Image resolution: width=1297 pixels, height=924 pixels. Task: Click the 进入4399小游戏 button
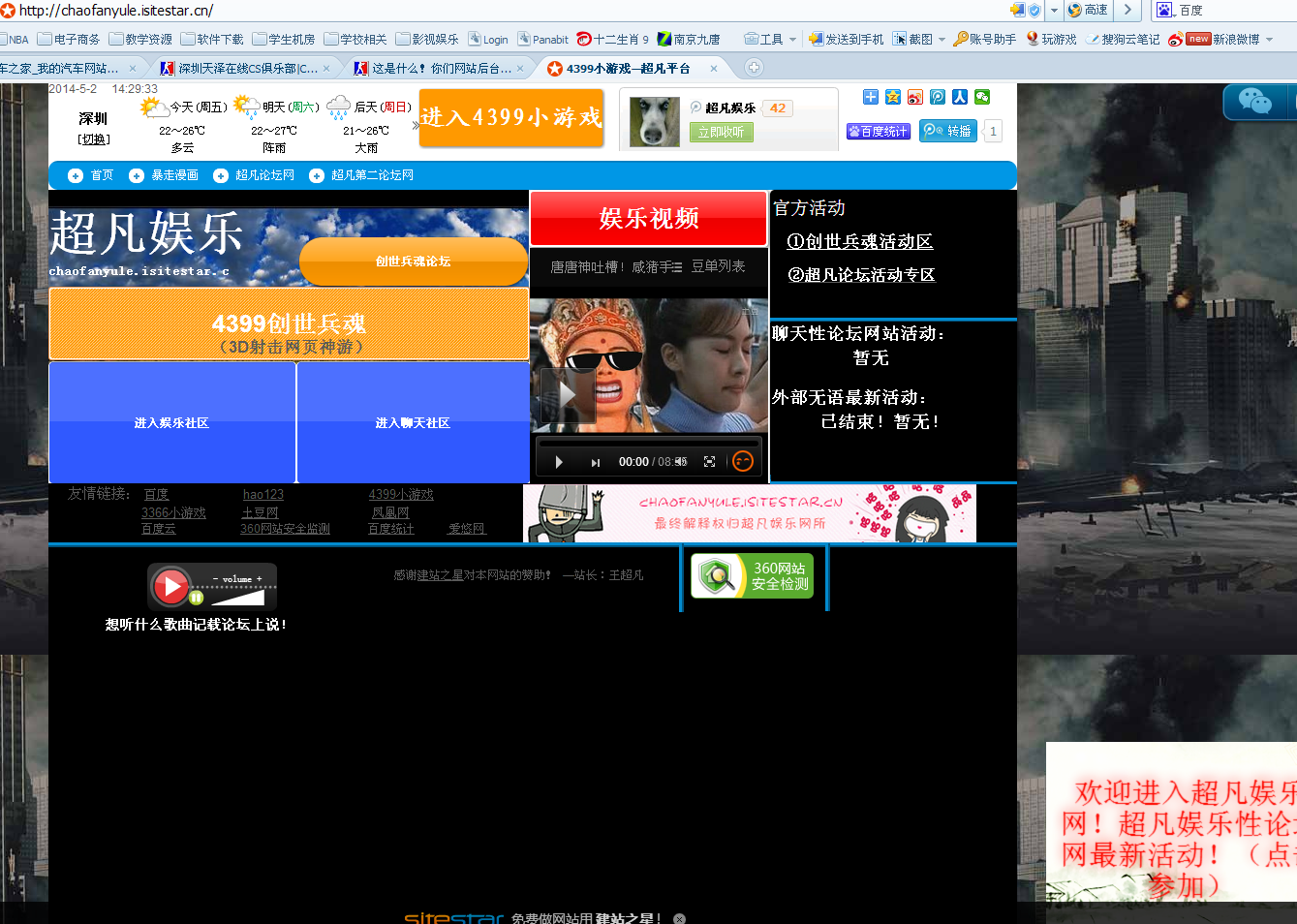510,118
